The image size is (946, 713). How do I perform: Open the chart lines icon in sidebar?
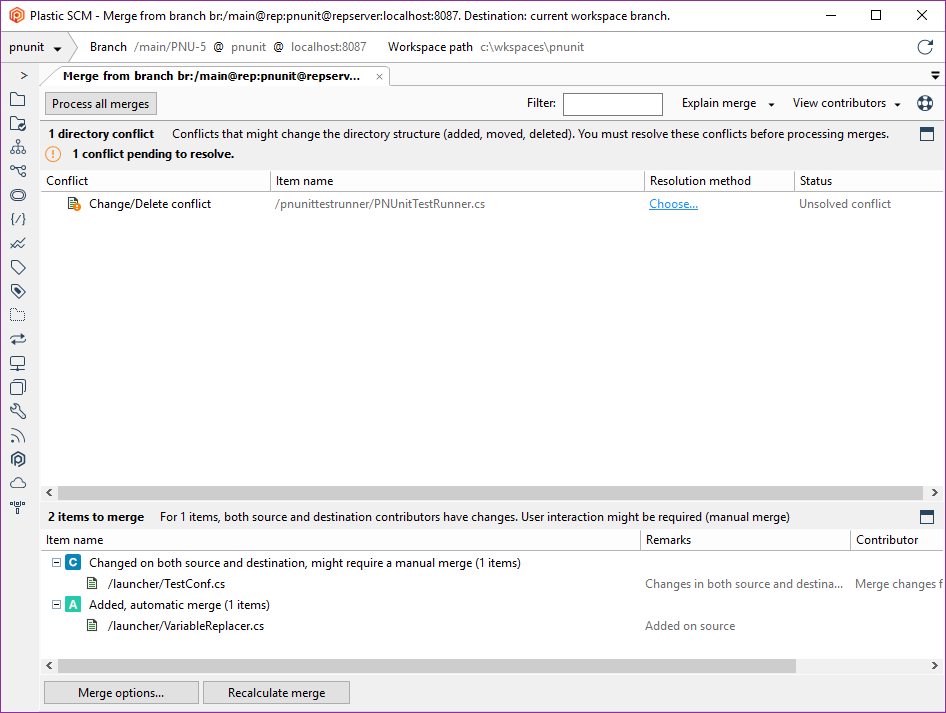coord(18,243)
